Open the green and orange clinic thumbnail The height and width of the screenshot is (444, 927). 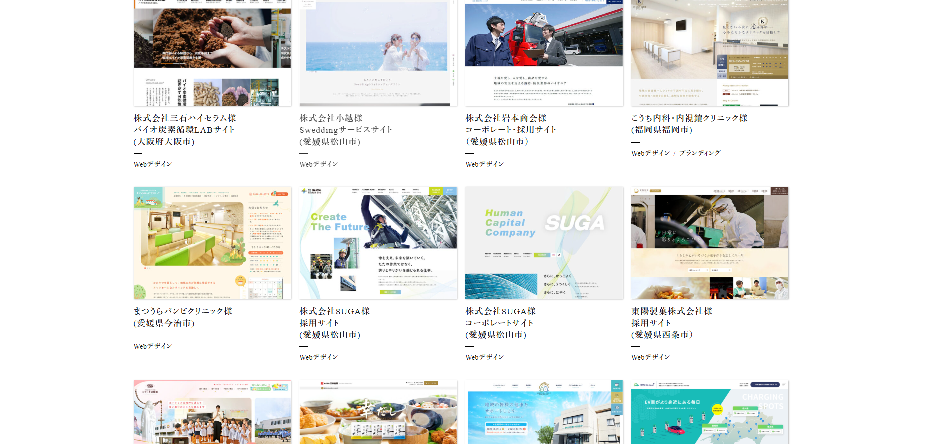click(x=212, y=243)
